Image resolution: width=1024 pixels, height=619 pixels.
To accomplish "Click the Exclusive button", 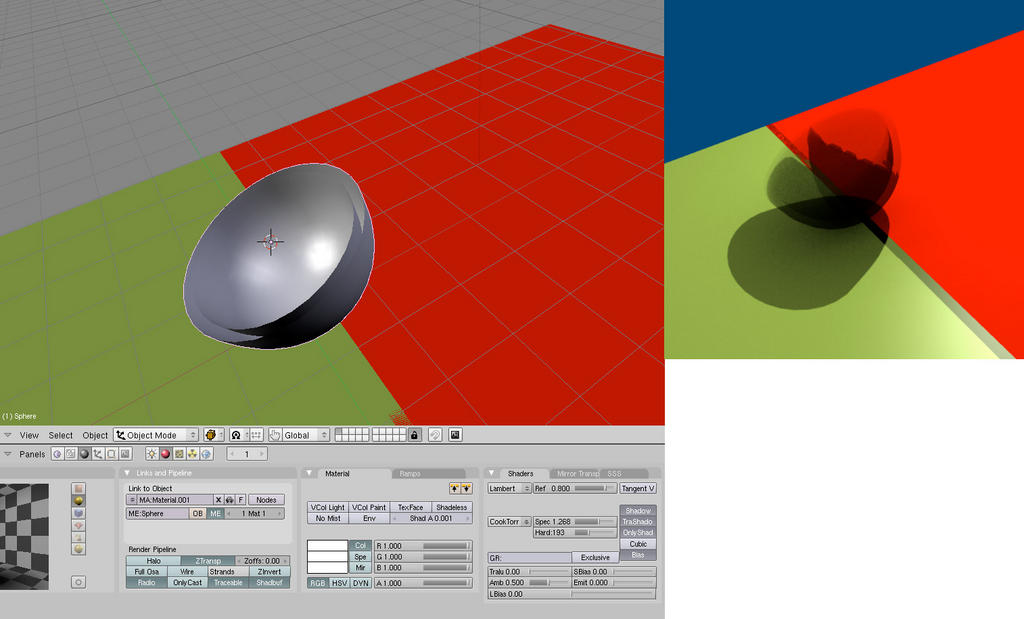I will [x=595, y=558].
